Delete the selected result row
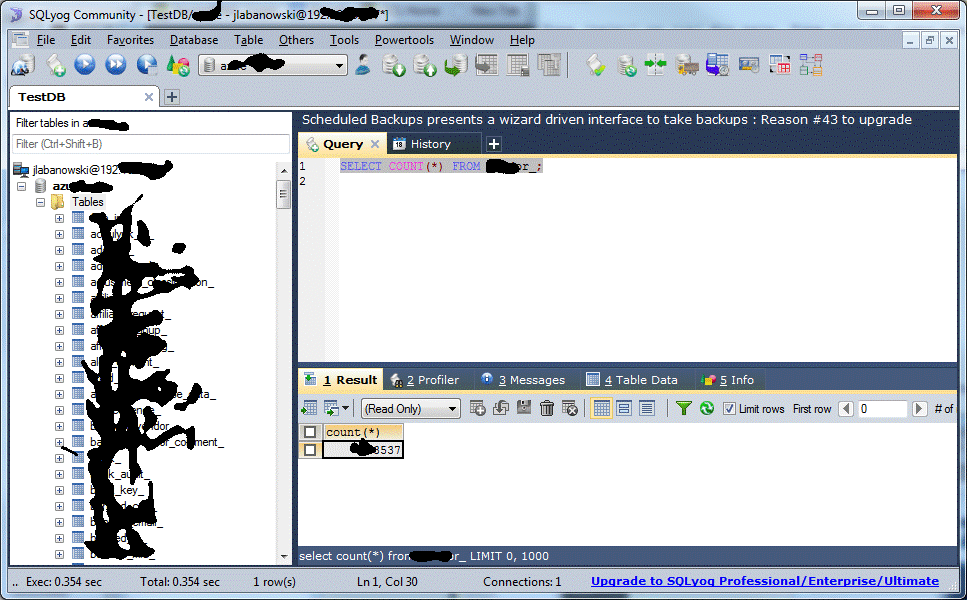This screenshot has width=967, height=600. pyautogui.click(x=545, y=408)
